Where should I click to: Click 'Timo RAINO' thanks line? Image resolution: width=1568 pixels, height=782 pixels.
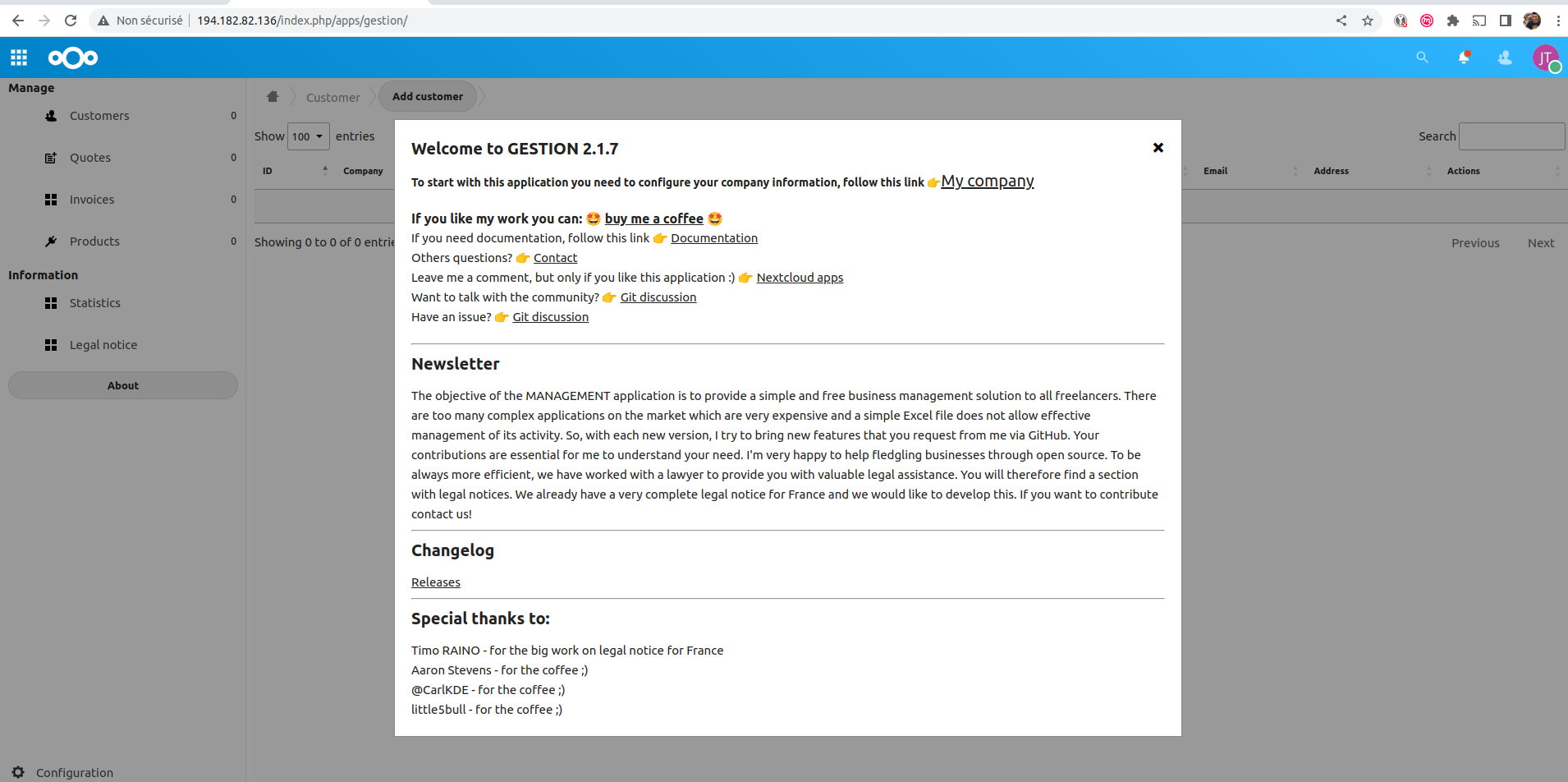click(567, 651)
